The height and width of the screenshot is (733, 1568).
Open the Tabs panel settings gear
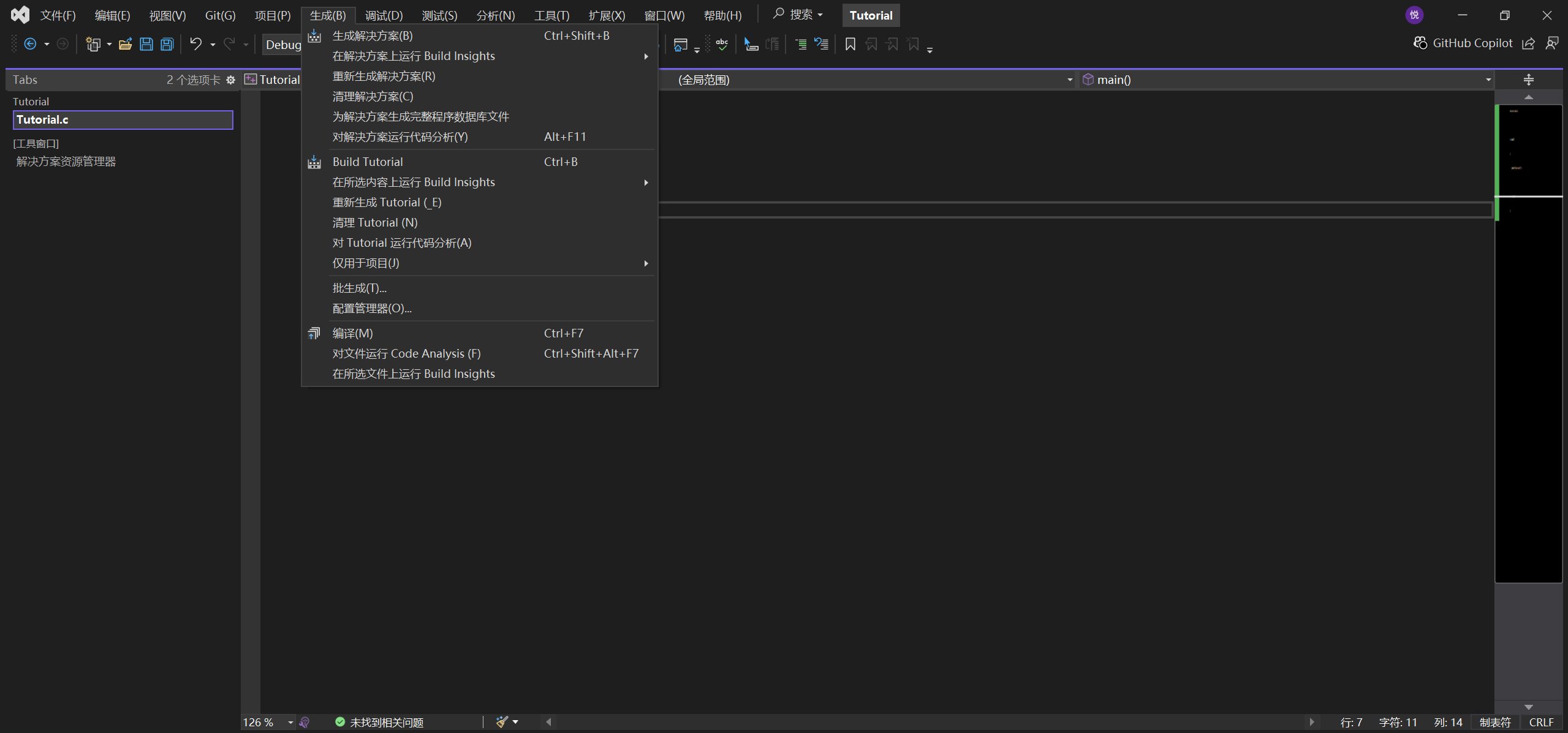(230, 80)
